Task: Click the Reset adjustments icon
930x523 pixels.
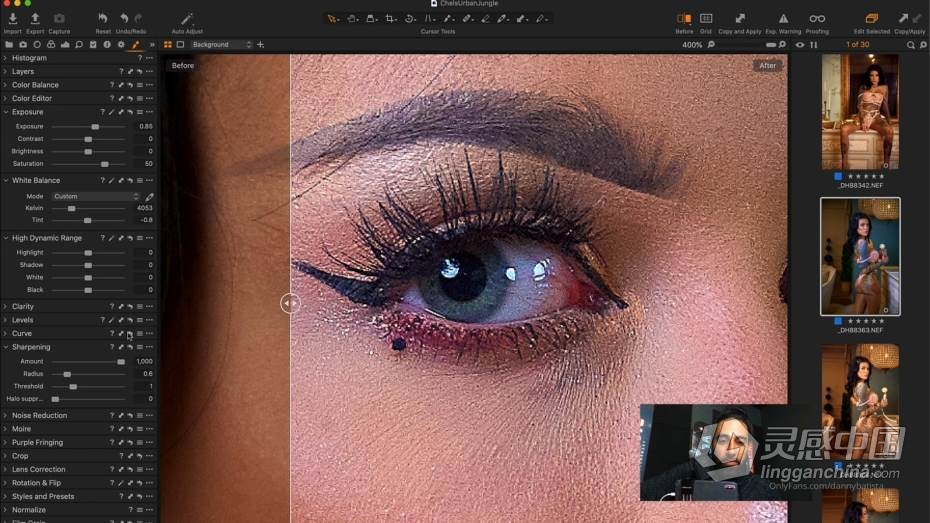Action: [x=103, y=18]
